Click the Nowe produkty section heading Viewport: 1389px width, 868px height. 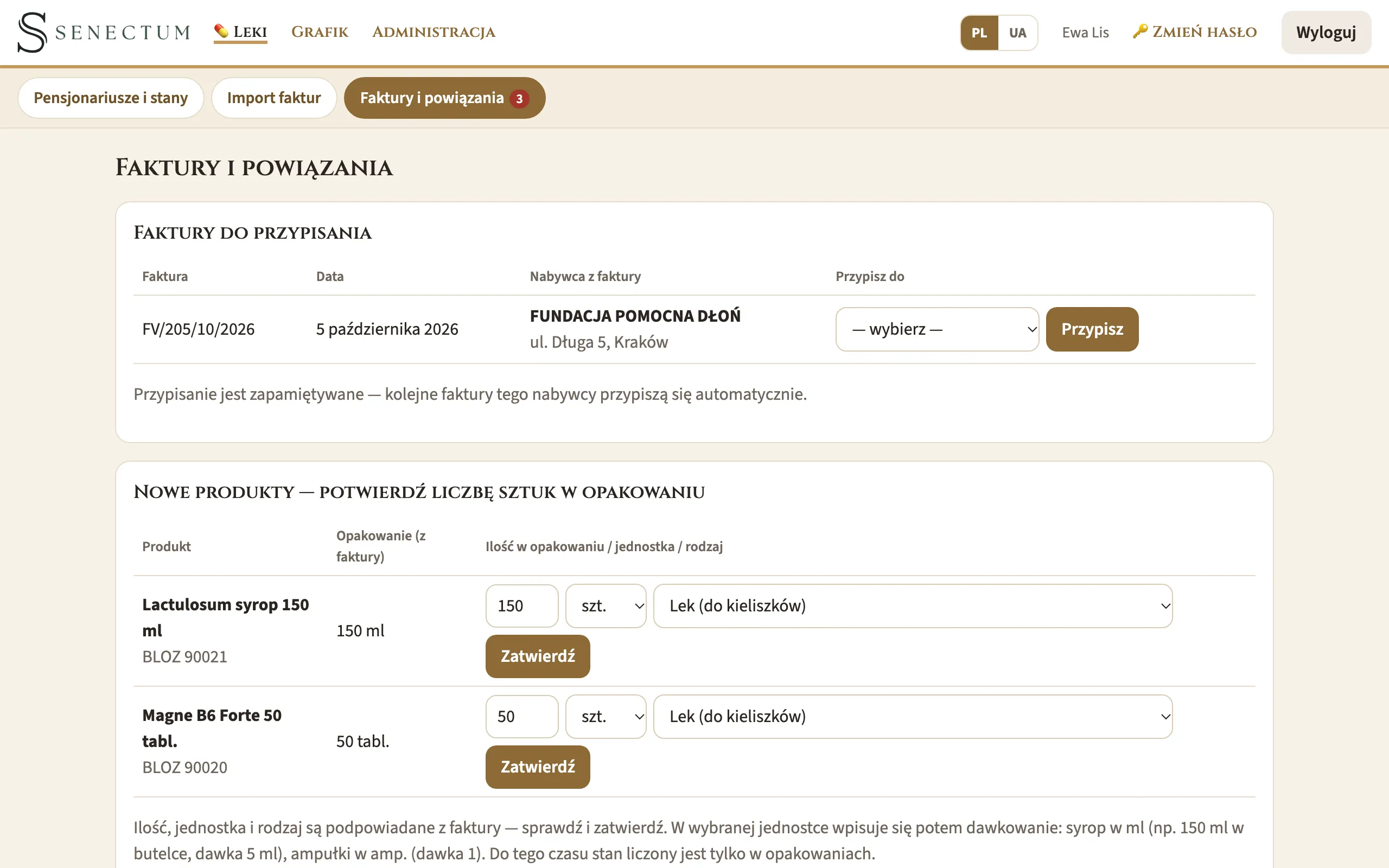tap(419, 493)
